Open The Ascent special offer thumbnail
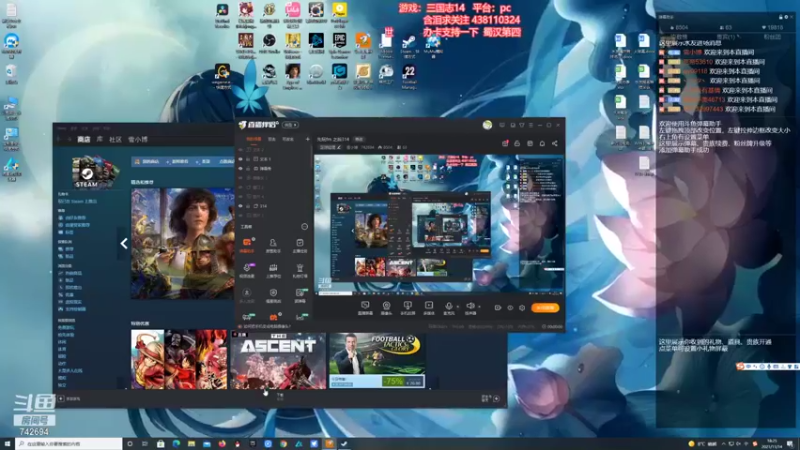800x450 pixels. click(x=278, y=360)
